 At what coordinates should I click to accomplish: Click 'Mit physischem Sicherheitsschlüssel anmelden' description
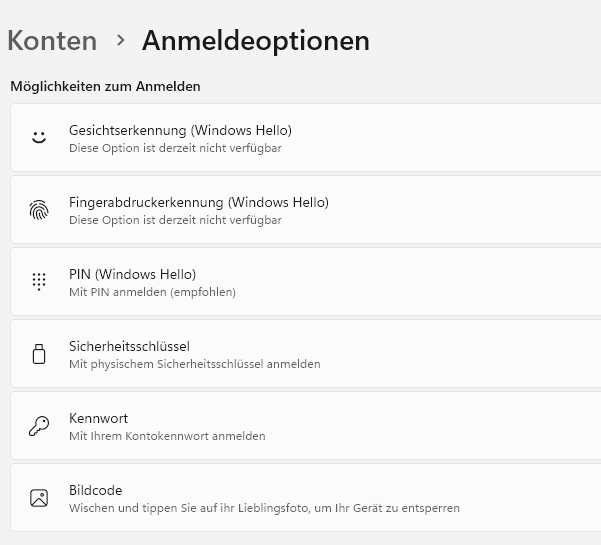(194, 364)
